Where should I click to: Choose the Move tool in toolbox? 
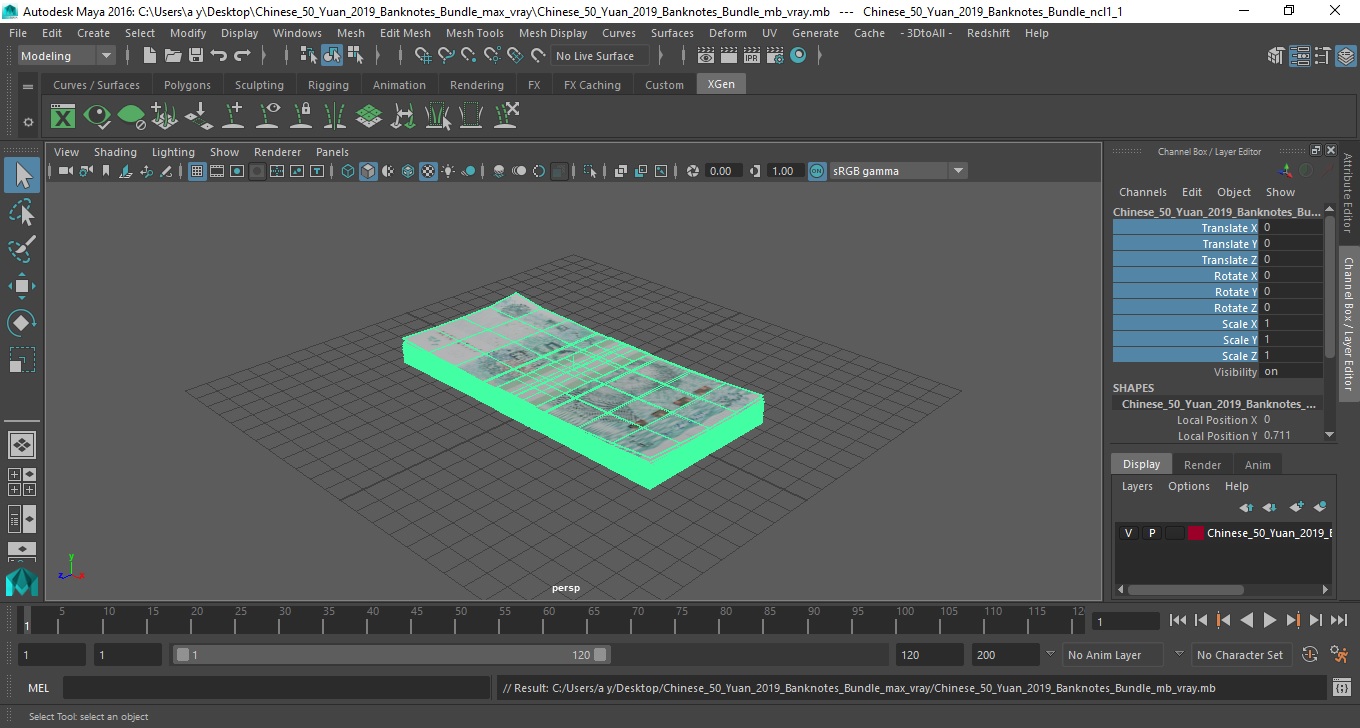tap(22, 287)
